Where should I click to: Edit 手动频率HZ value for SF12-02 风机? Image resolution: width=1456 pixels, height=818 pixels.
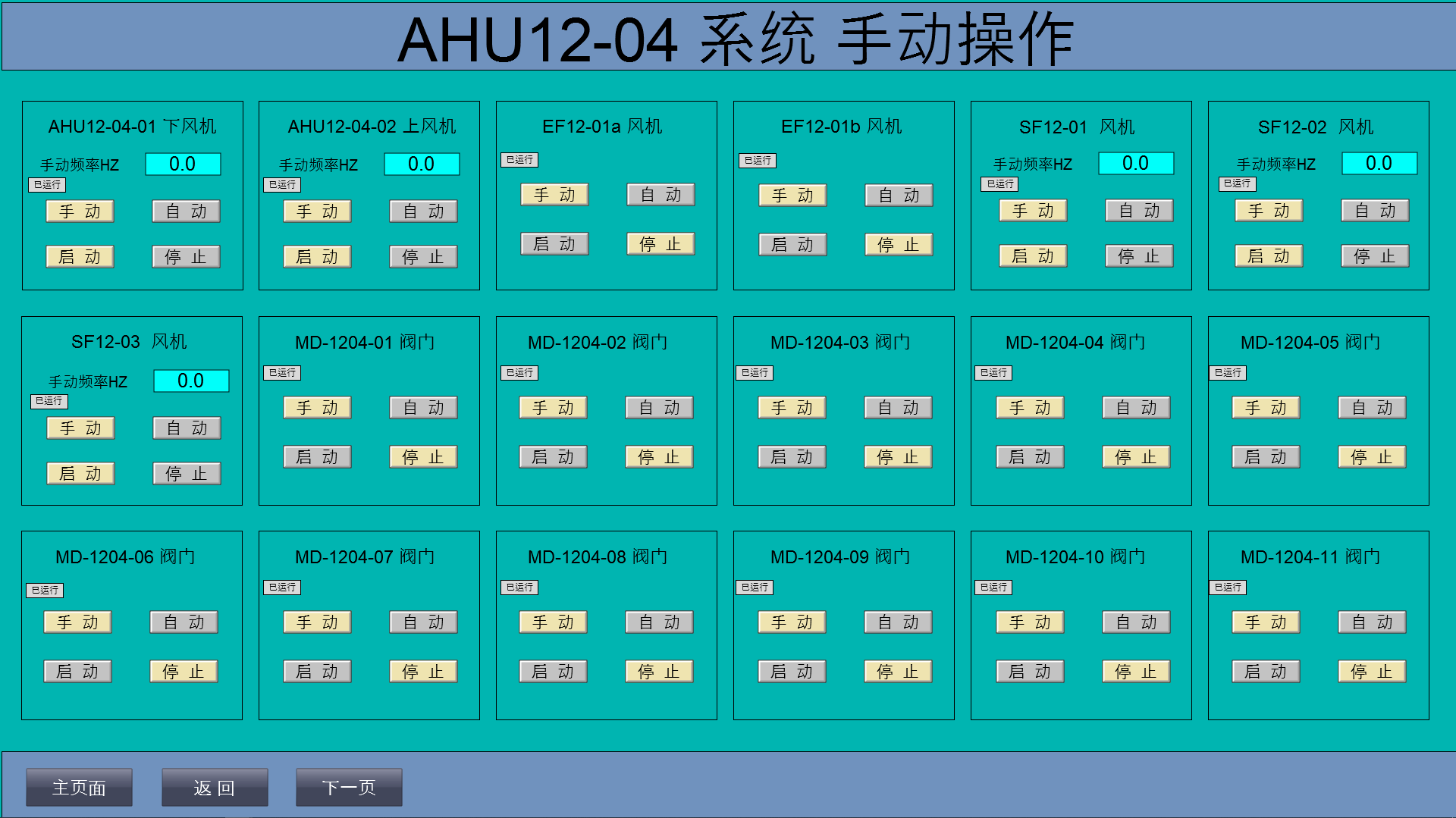1379,162
